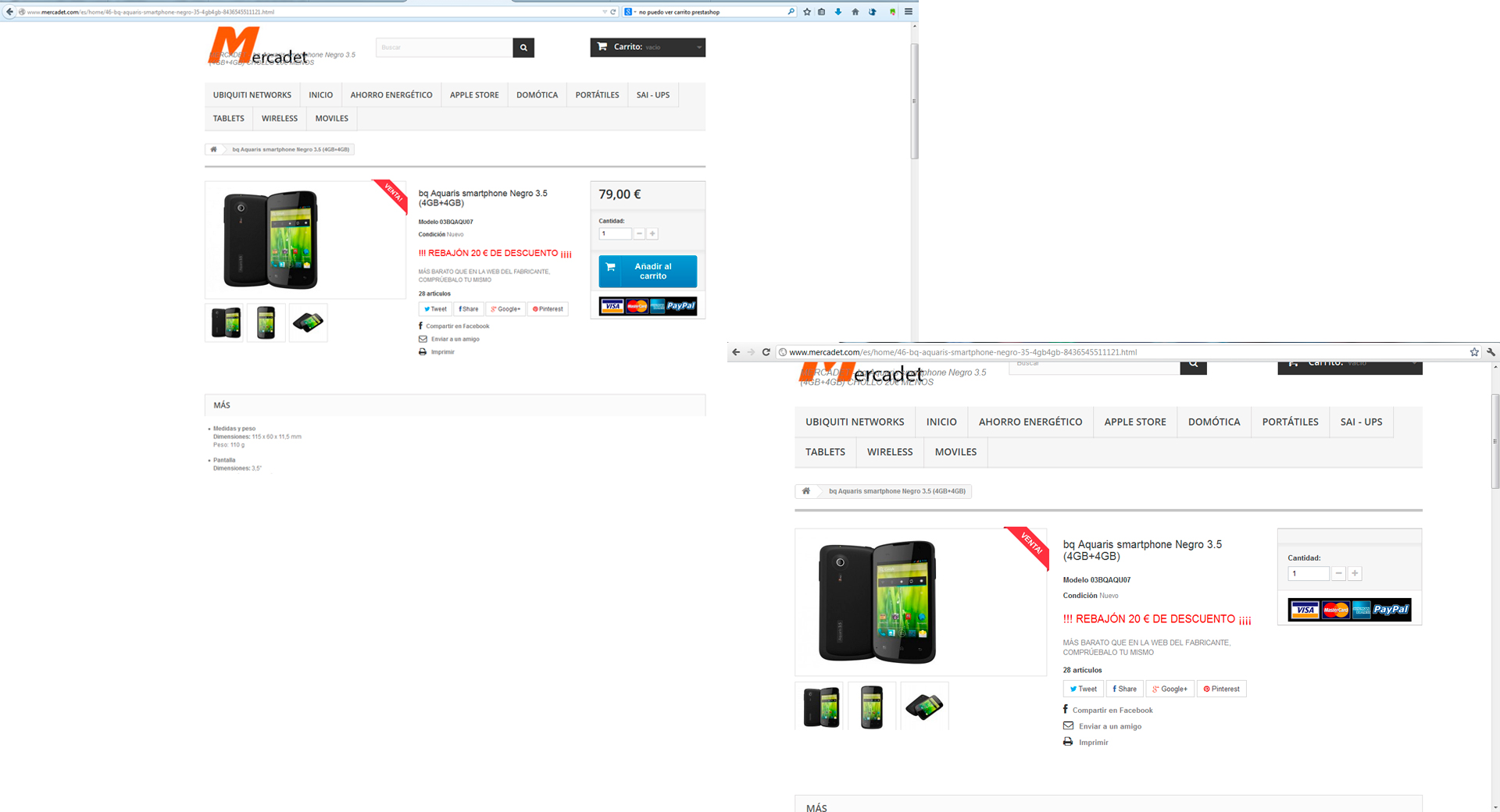Screen dimensions: 1500x812
Task: Decrease quantity with minus in Chrome page
Action: pyautogui.click(x=1338, y=573)
